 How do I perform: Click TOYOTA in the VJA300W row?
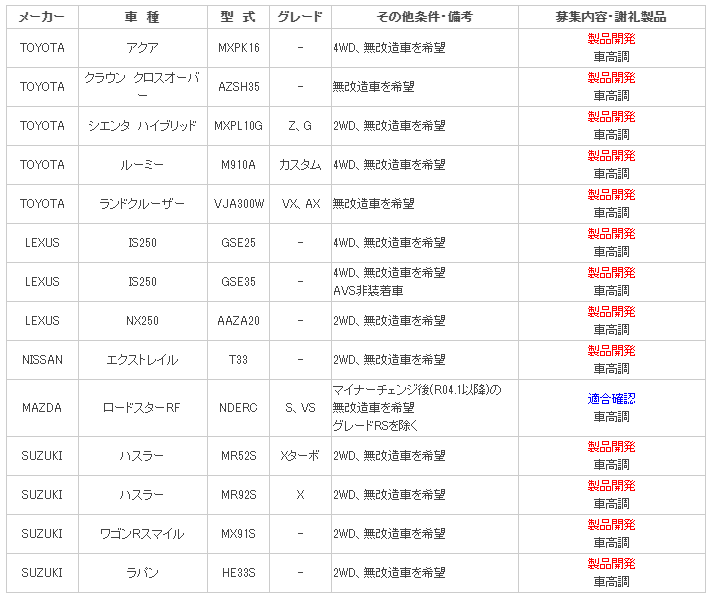42,204
